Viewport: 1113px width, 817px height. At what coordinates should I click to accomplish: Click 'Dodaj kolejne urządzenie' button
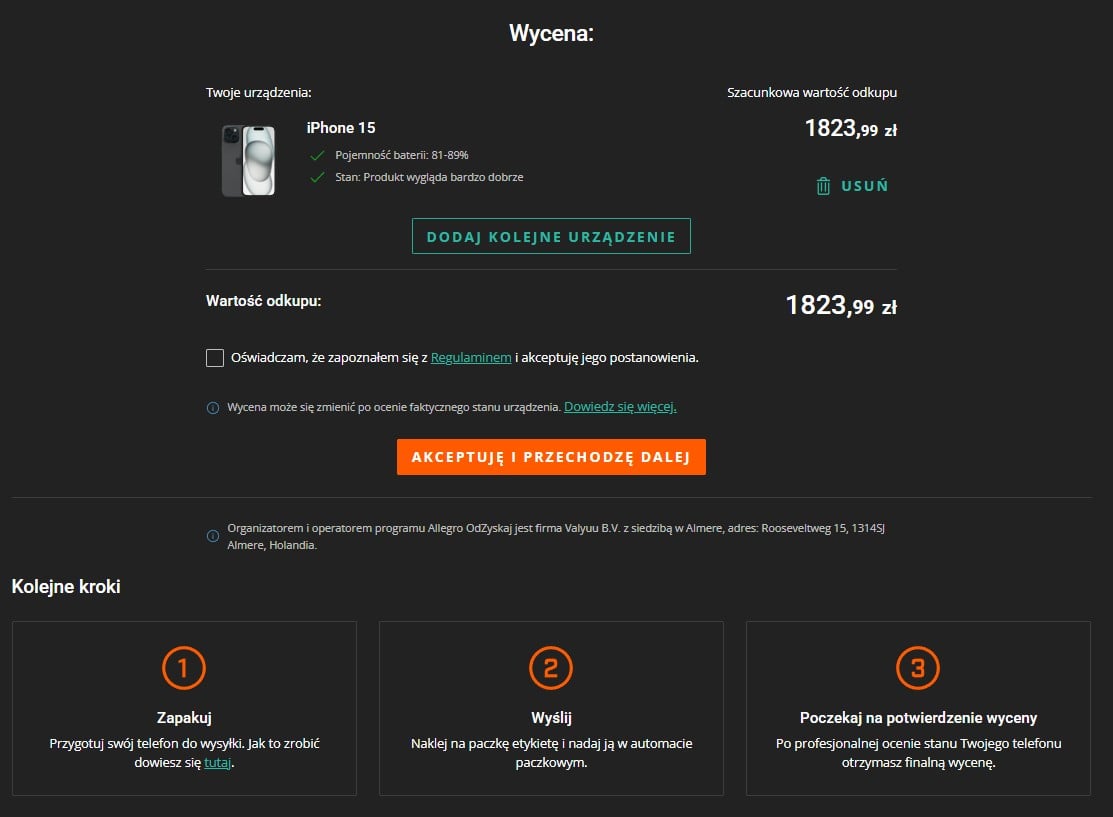click(551, 237)
